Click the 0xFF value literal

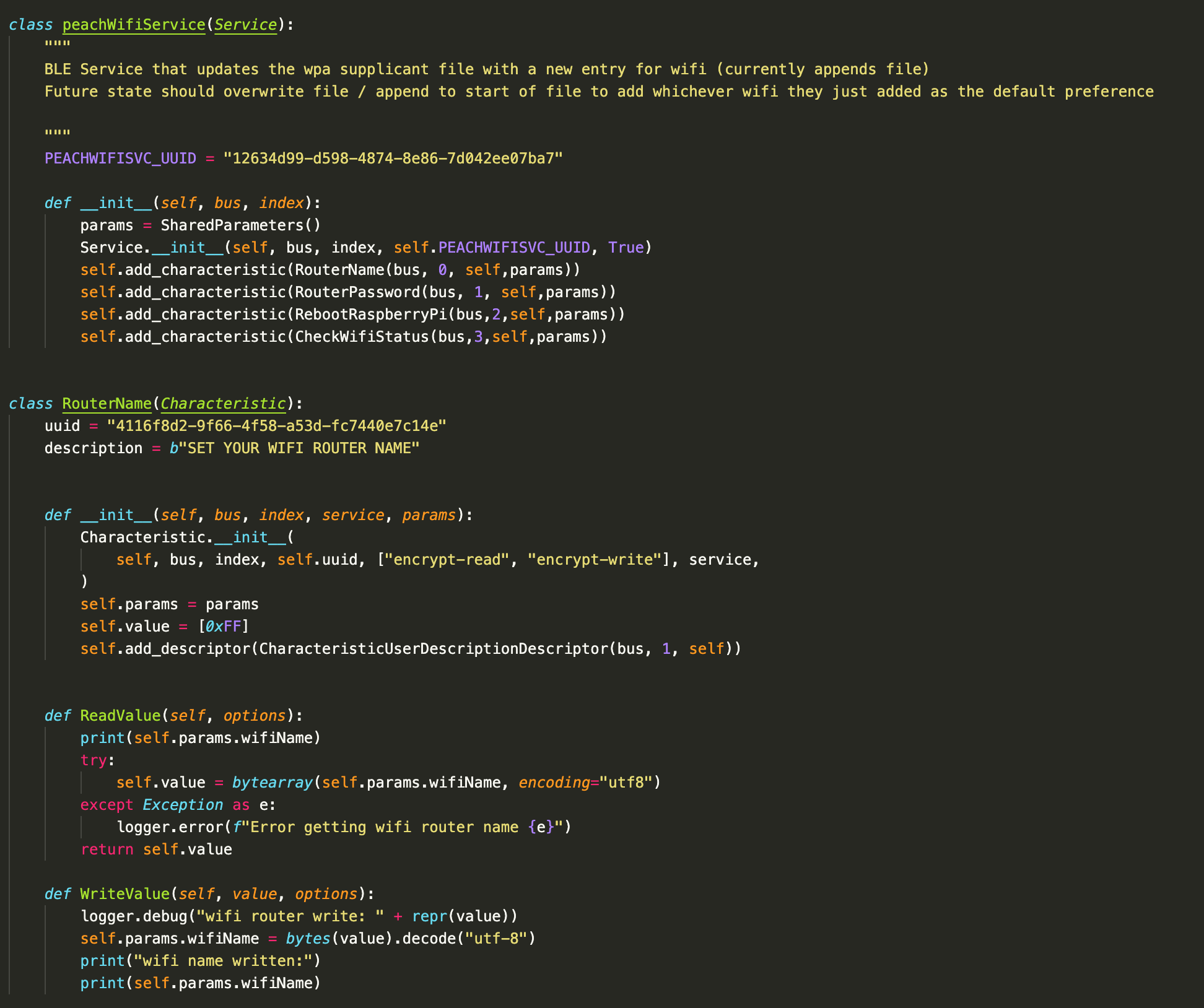223,627
